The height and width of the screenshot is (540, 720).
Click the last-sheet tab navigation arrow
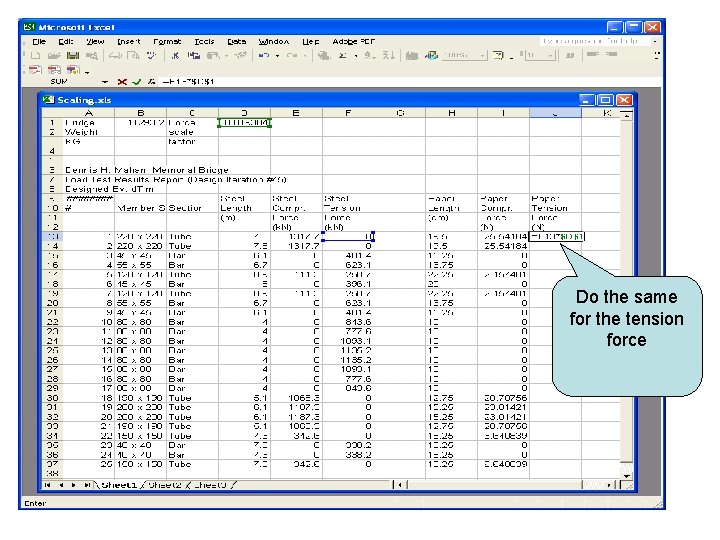point(87,485)
